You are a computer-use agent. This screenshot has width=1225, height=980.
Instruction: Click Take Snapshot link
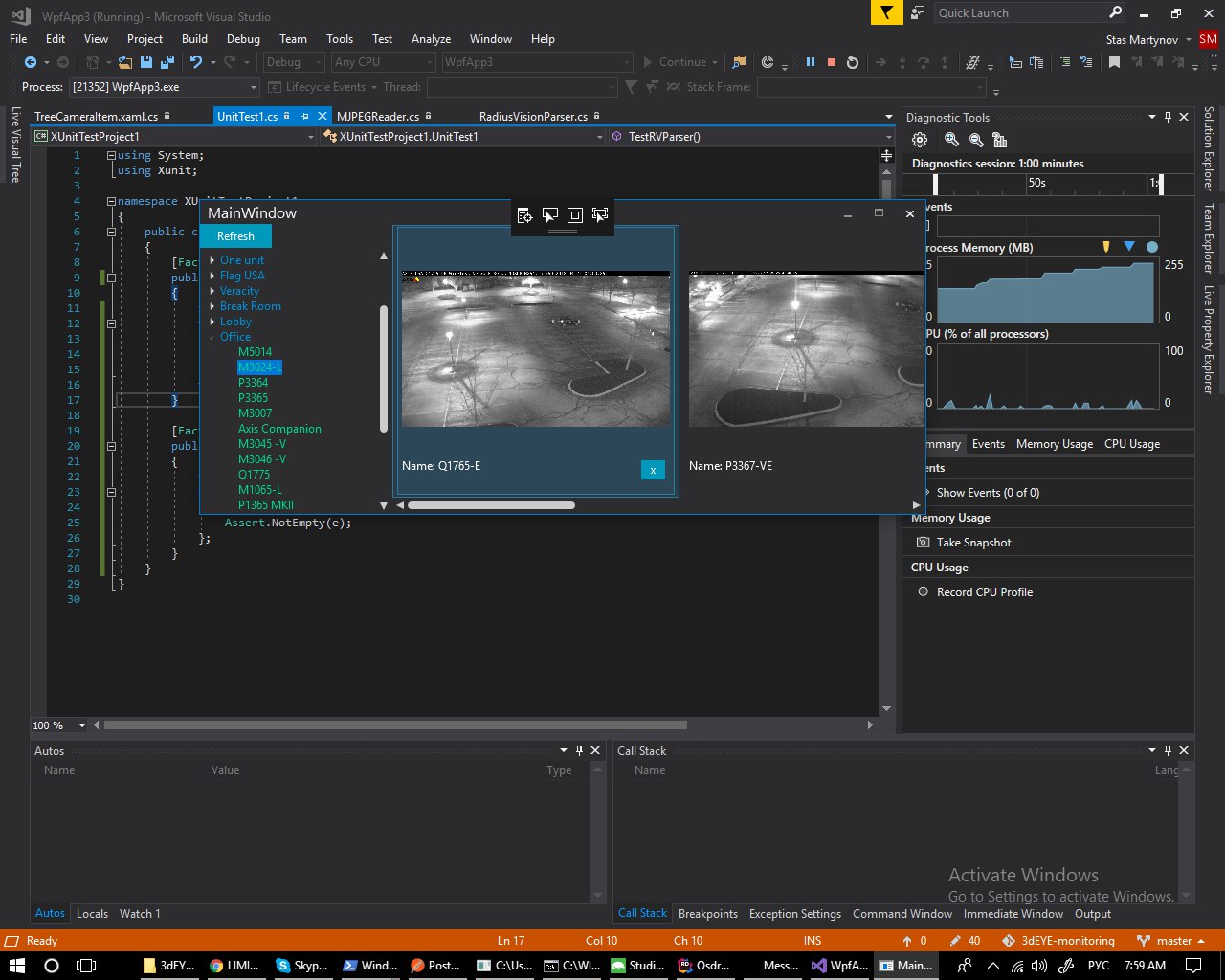coord(973,543)
